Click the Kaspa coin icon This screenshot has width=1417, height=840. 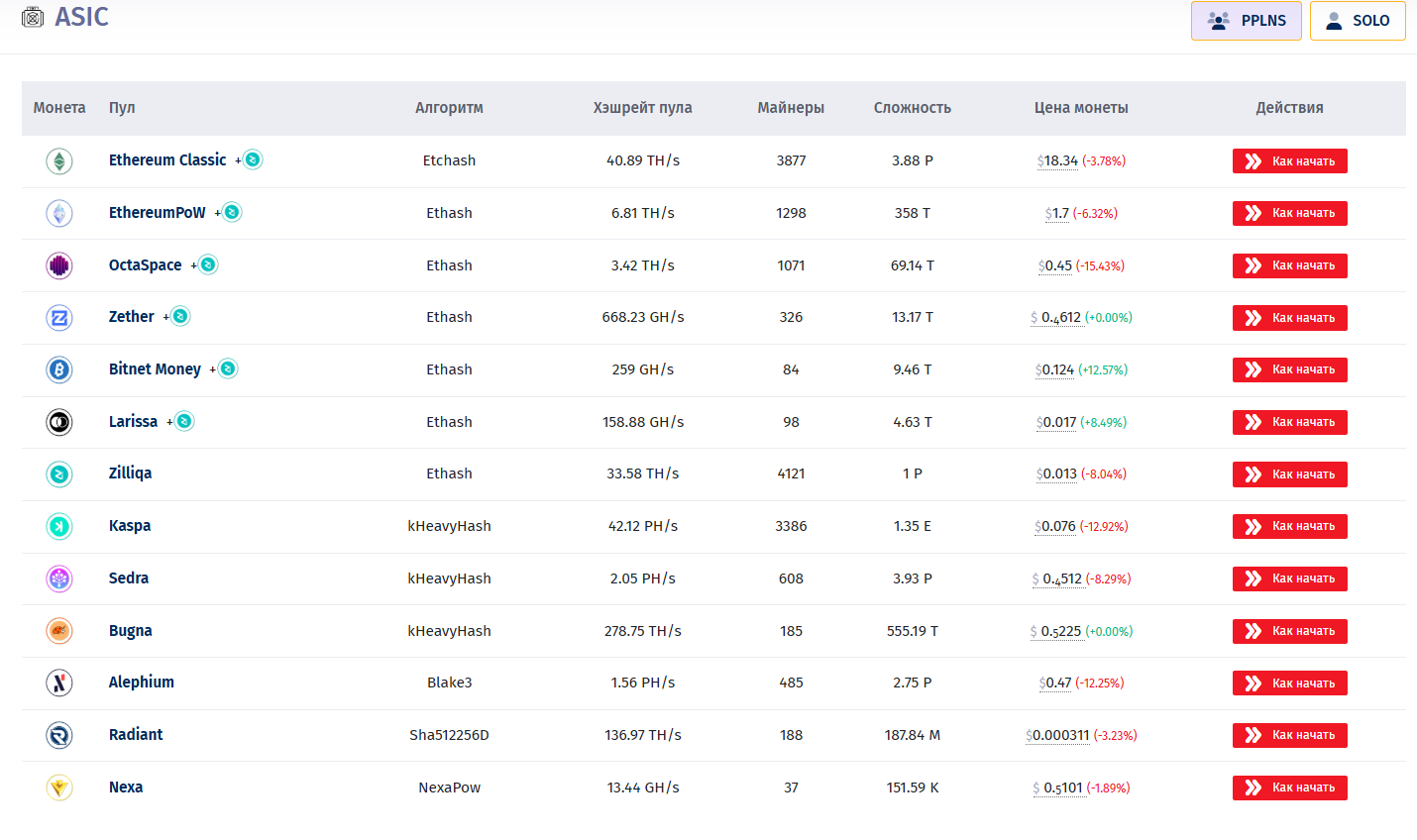point(59,526)
